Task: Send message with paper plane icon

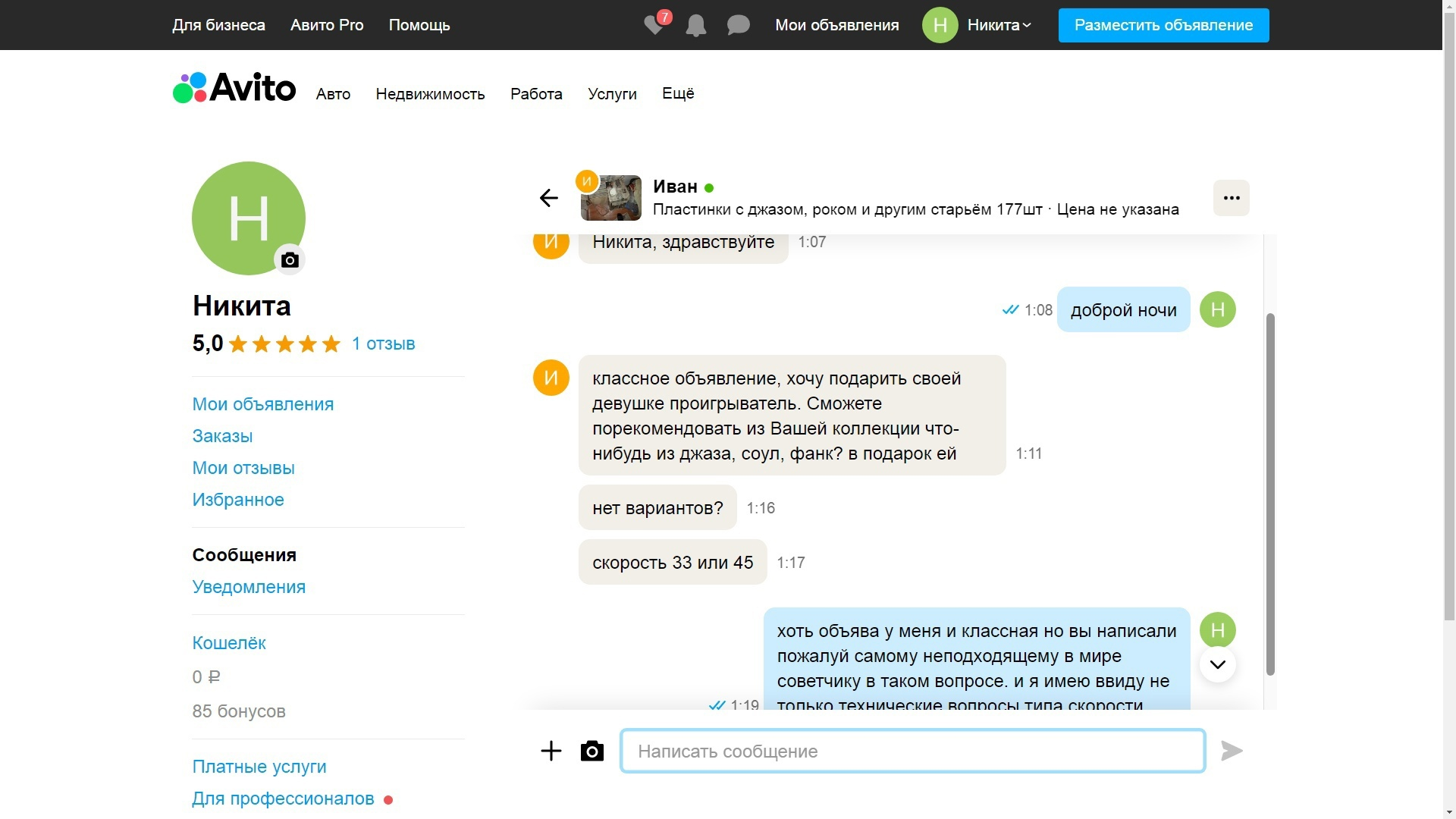Action: [x=1232, y=751]
